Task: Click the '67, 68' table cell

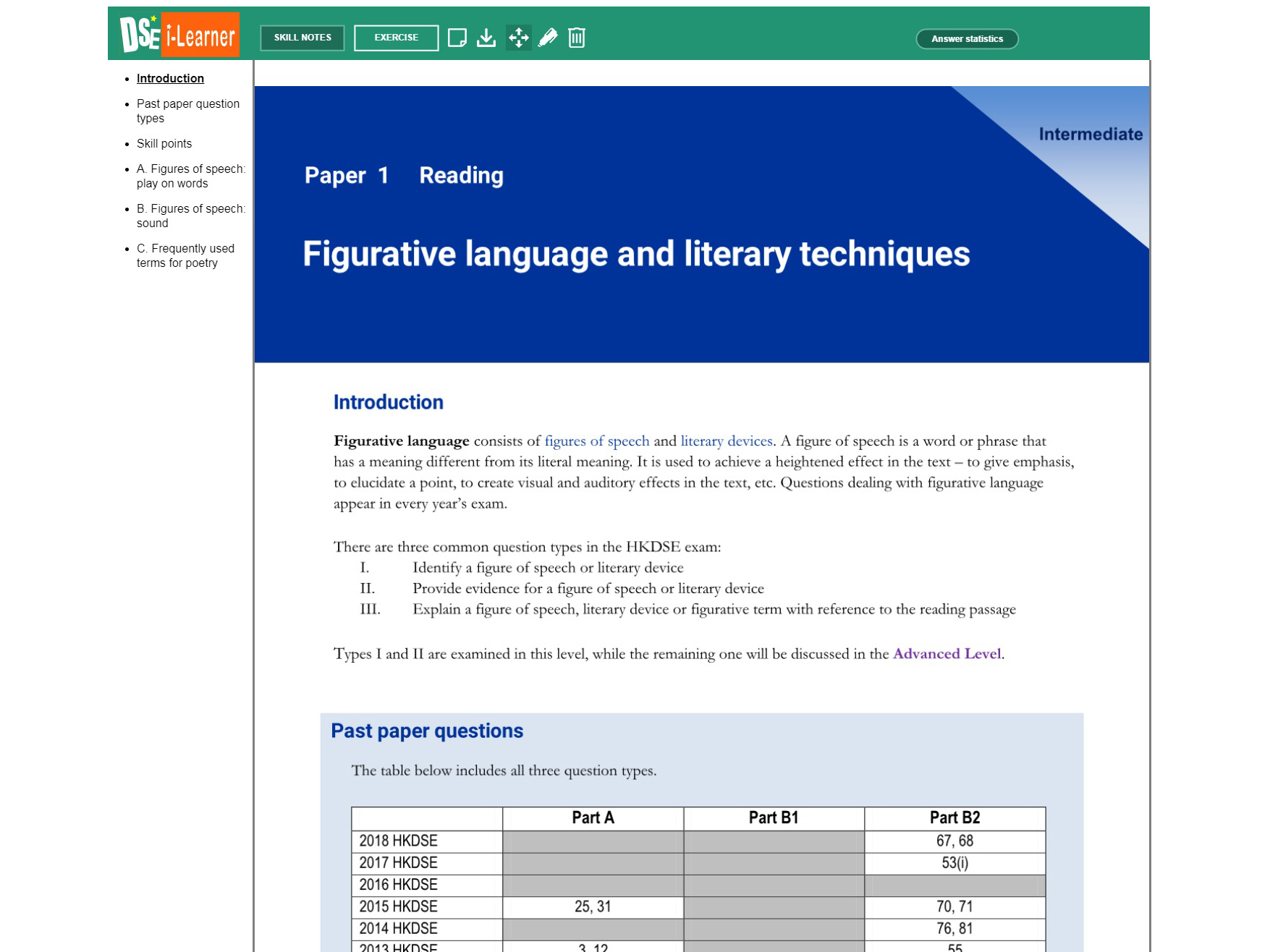Action: pyautogui.click(x=954, y=841)
